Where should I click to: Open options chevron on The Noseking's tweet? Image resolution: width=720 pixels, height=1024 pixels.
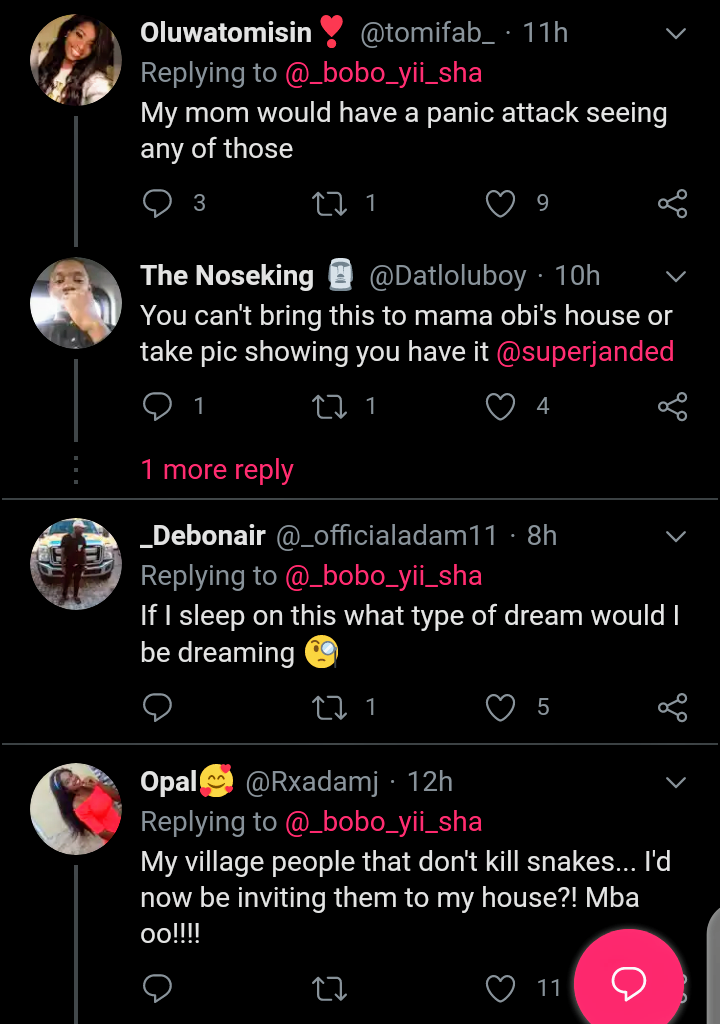pyautogui.click(x=676, y=276)
